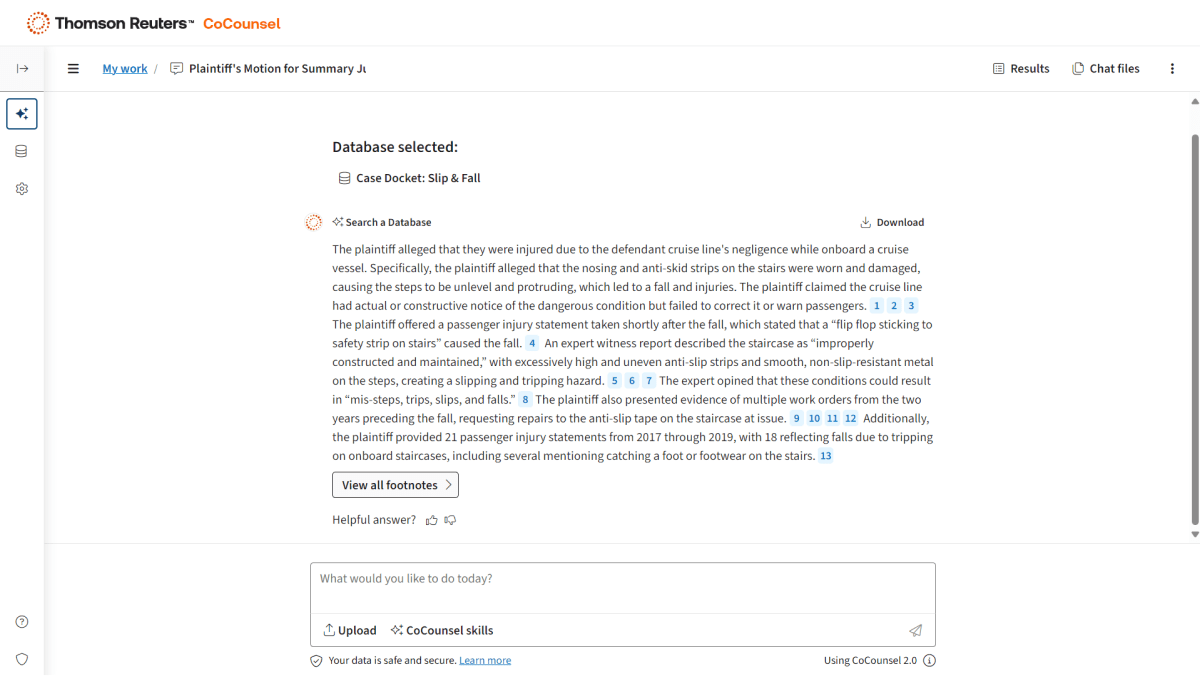Open the hamburger menu

pos(73,69)
